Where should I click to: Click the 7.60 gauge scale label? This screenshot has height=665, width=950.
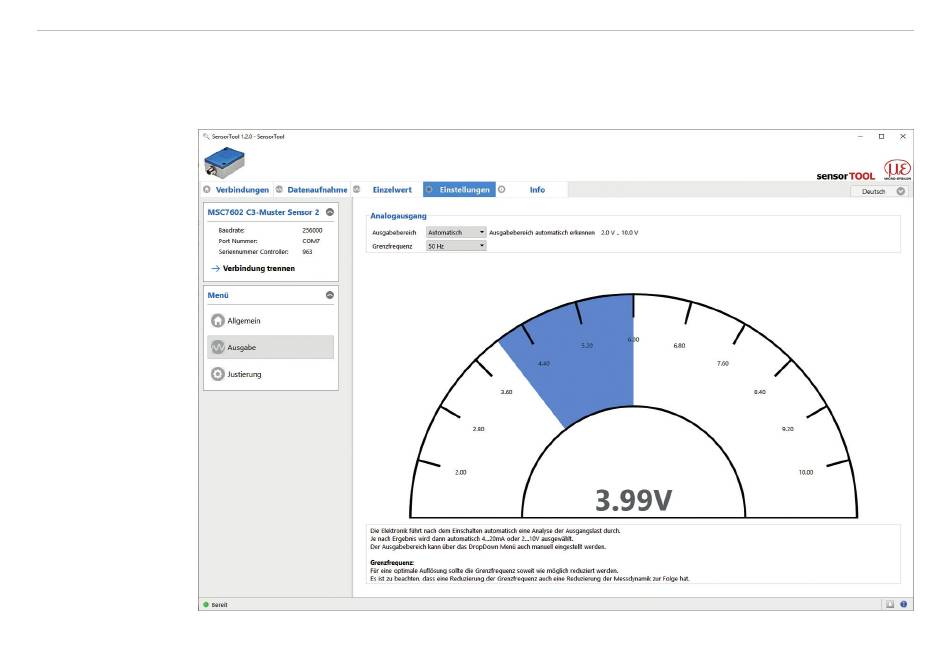click(x=723, y=363)
